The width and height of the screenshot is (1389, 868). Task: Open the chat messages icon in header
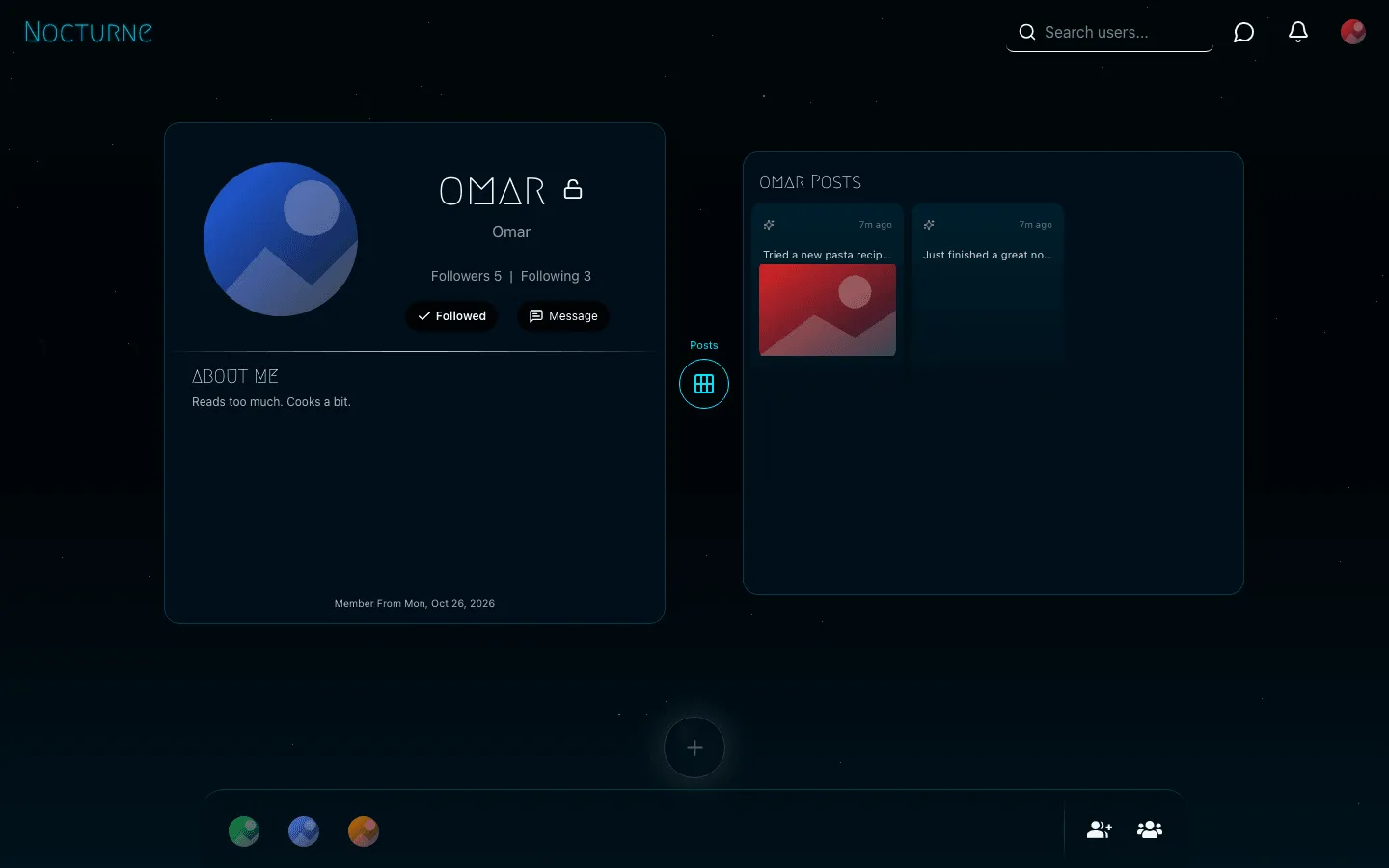click(x=1243, y=33)
